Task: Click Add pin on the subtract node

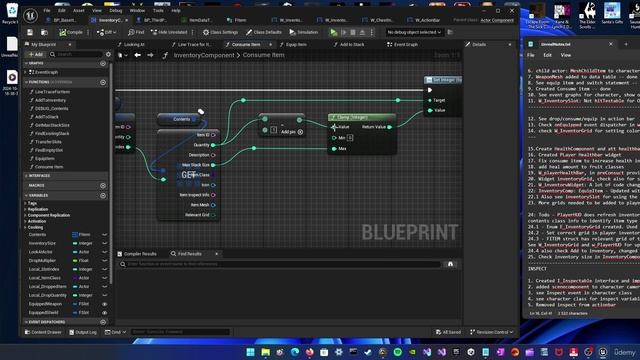Action: click(x=291, y=132)
